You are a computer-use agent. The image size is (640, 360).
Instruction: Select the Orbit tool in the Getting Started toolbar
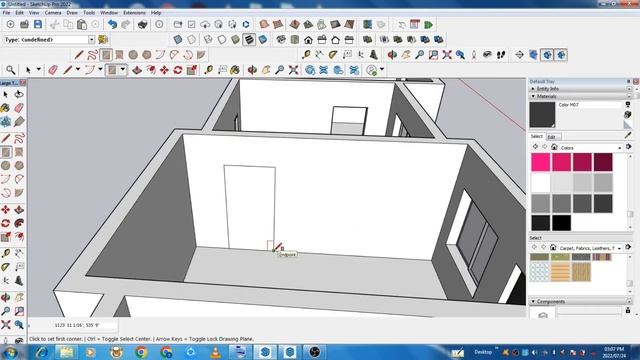pyautogui.click(x=252, y=70)
